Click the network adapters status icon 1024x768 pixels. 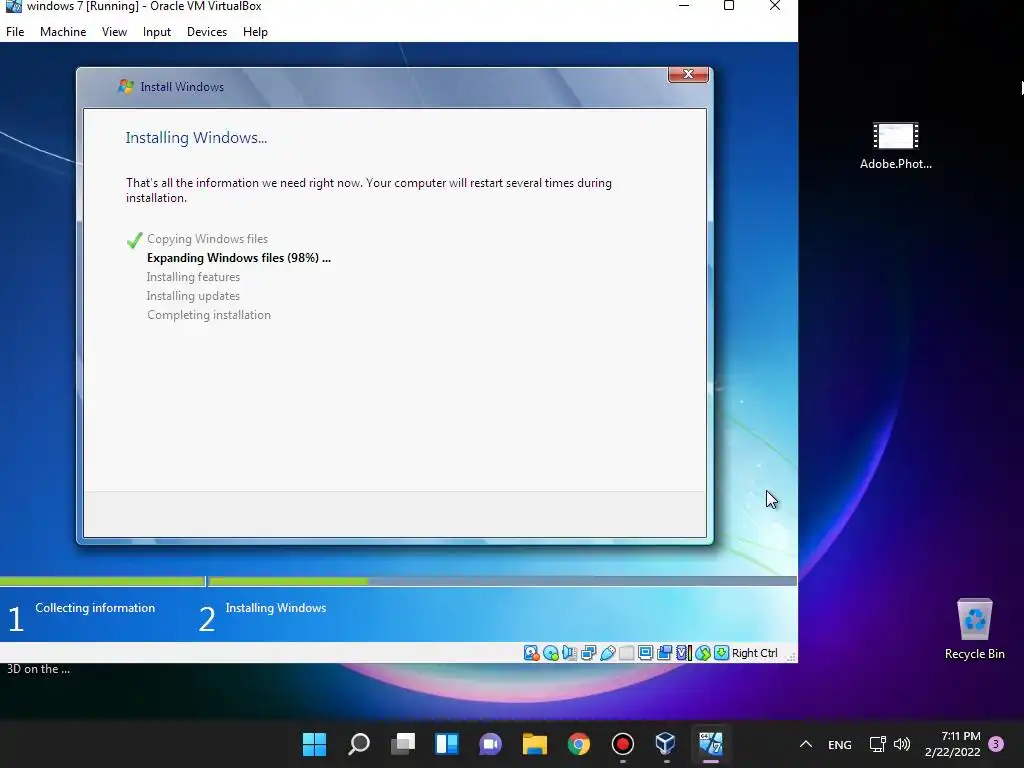tap(588, 652)
